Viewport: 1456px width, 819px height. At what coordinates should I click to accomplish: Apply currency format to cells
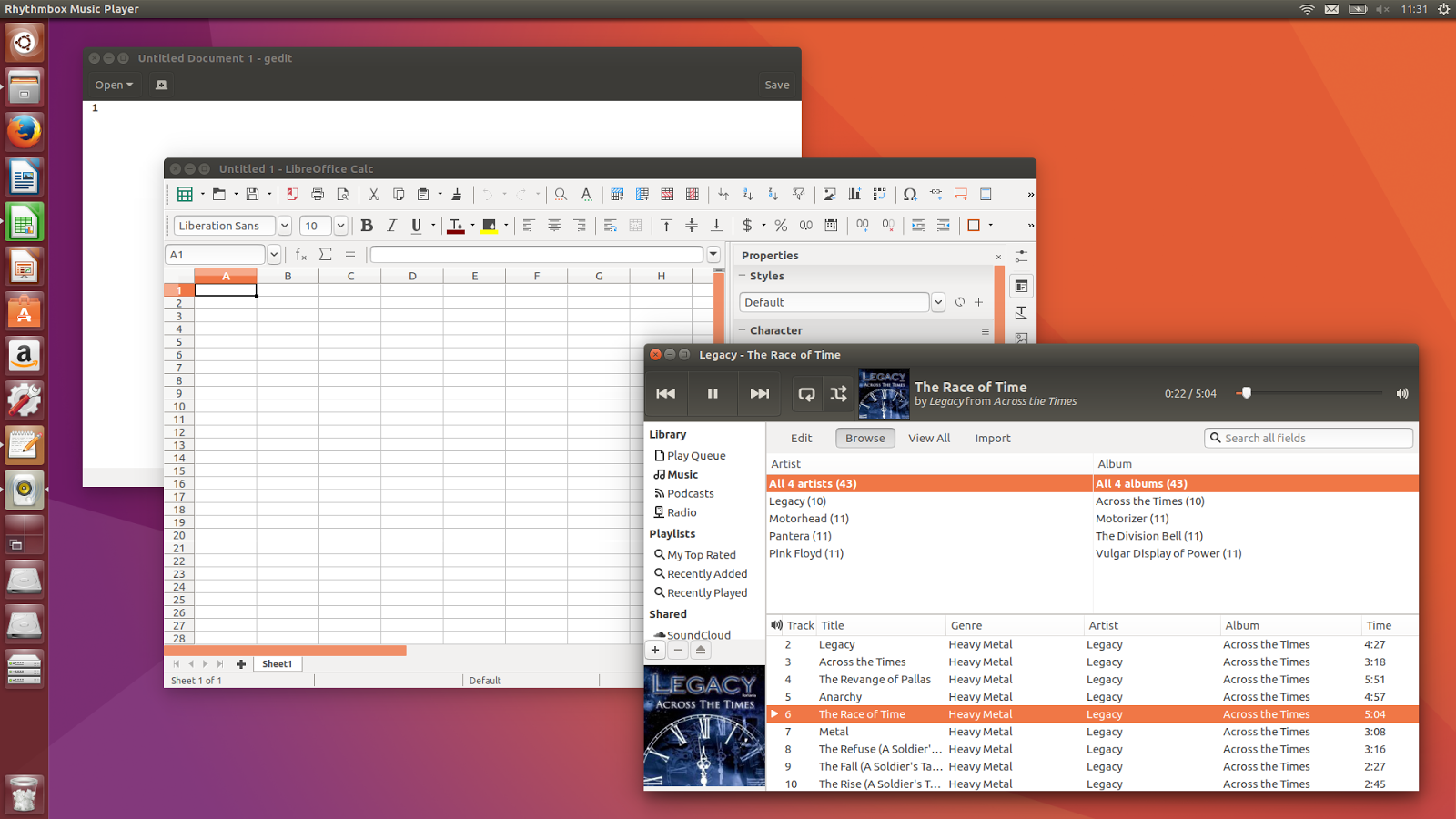point(750,225)
